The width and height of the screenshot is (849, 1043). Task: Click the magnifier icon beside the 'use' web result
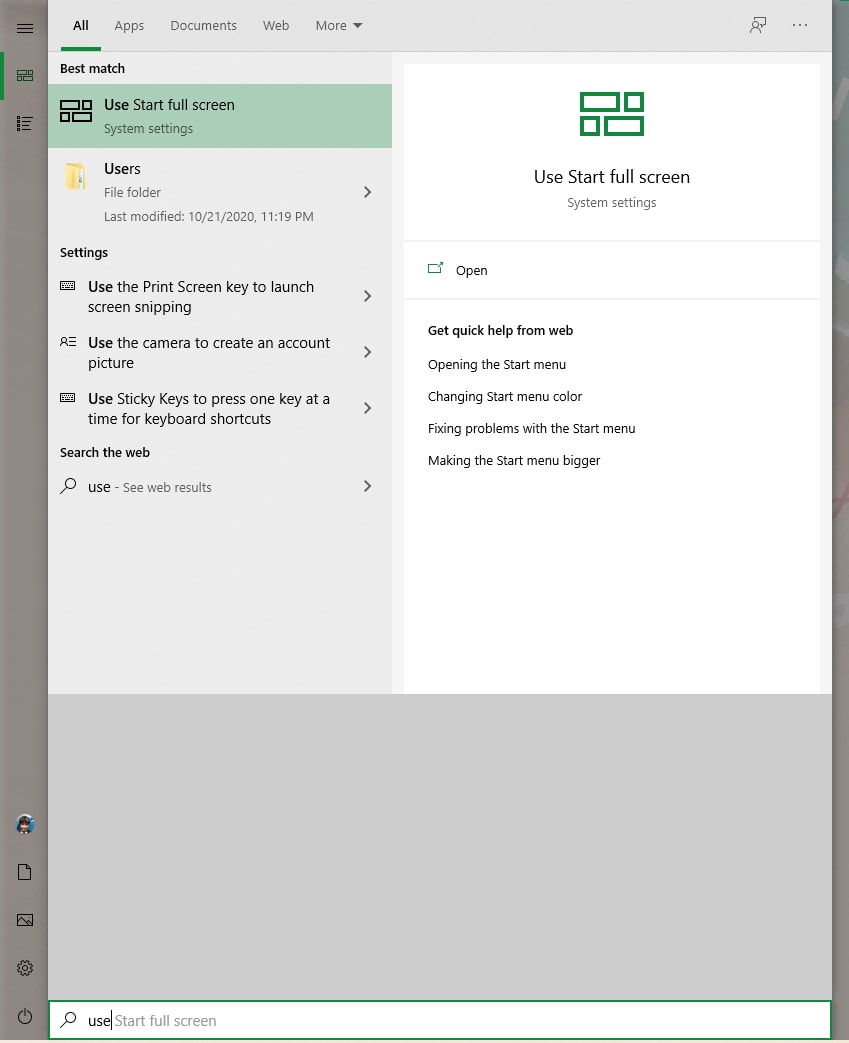[x=68, y=486]
